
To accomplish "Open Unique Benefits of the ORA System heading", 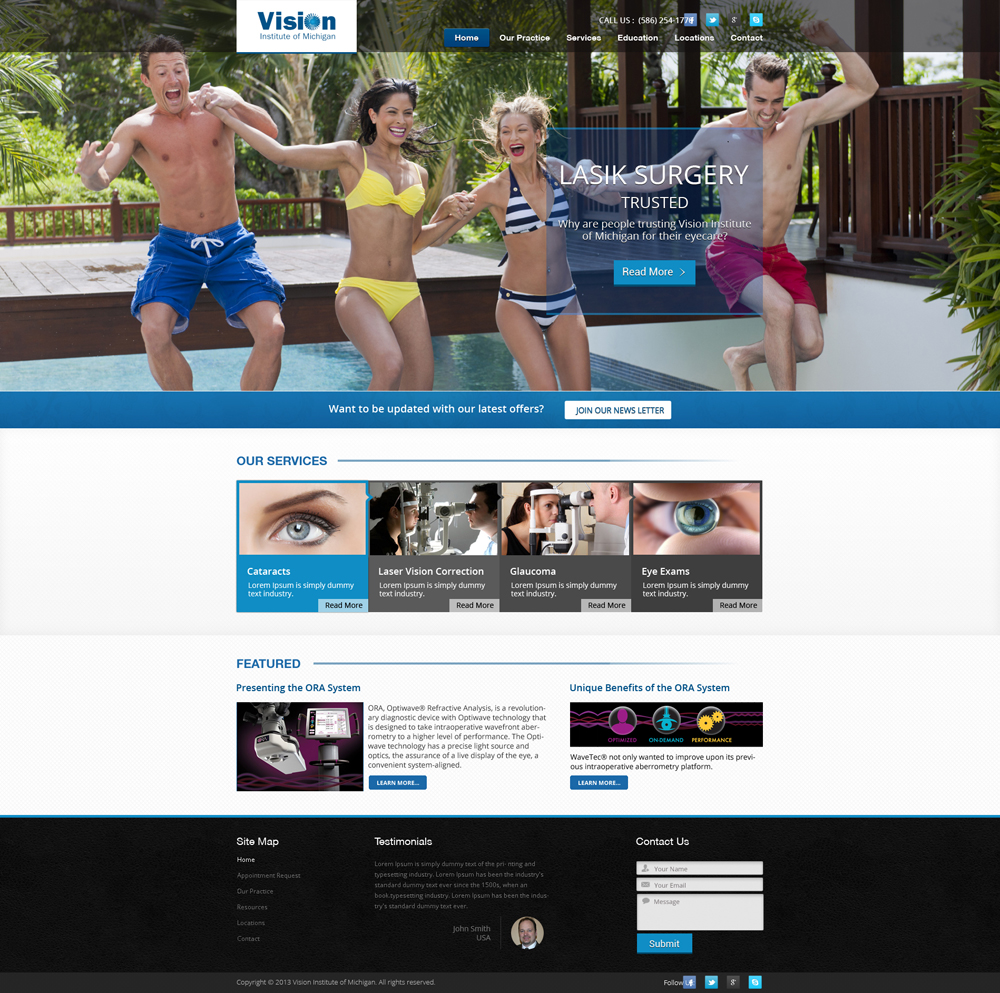I will [x=649, y=688].
